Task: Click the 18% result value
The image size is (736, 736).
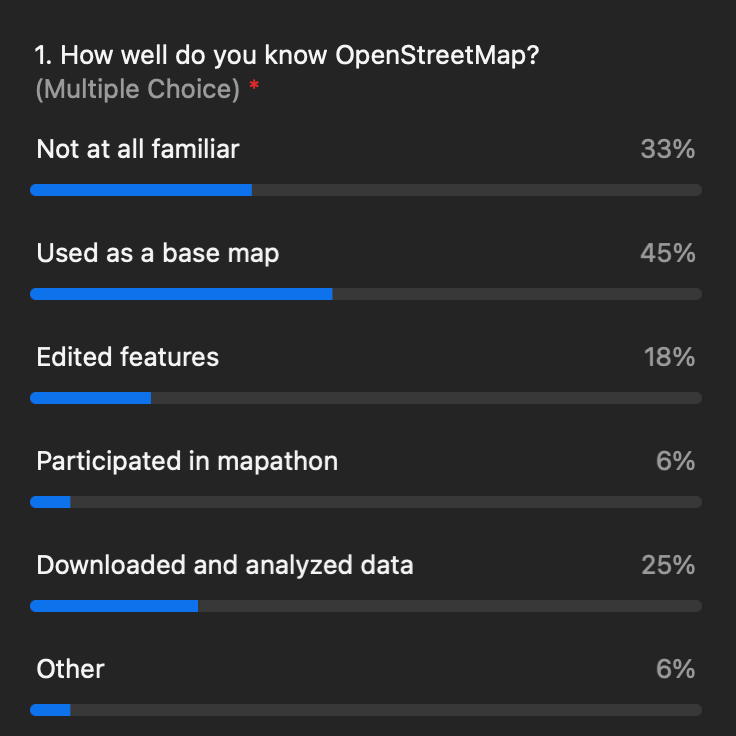Action: tap(669, 357)
